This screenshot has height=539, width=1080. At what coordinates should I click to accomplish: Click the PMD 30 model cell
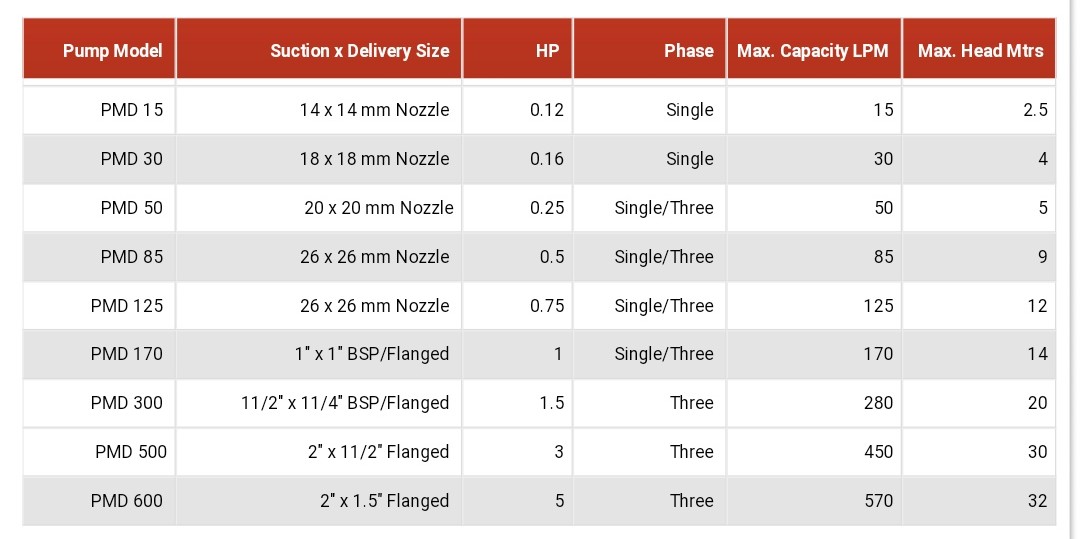(x=131, y=159)
